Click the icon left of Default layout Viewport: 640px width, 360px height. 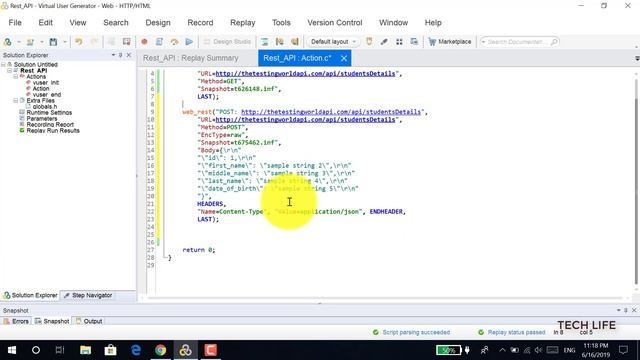294,42
